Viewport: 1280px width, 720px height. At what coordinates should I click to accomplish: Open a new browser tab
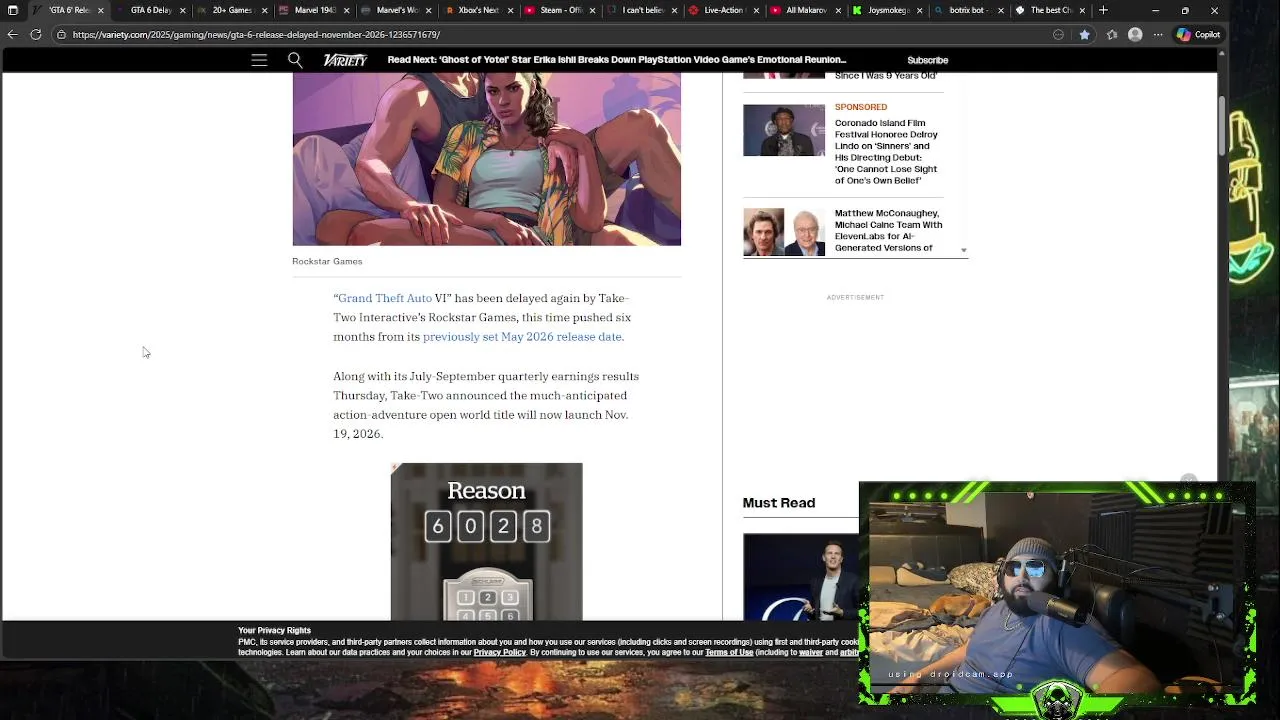click(1103, 10)
